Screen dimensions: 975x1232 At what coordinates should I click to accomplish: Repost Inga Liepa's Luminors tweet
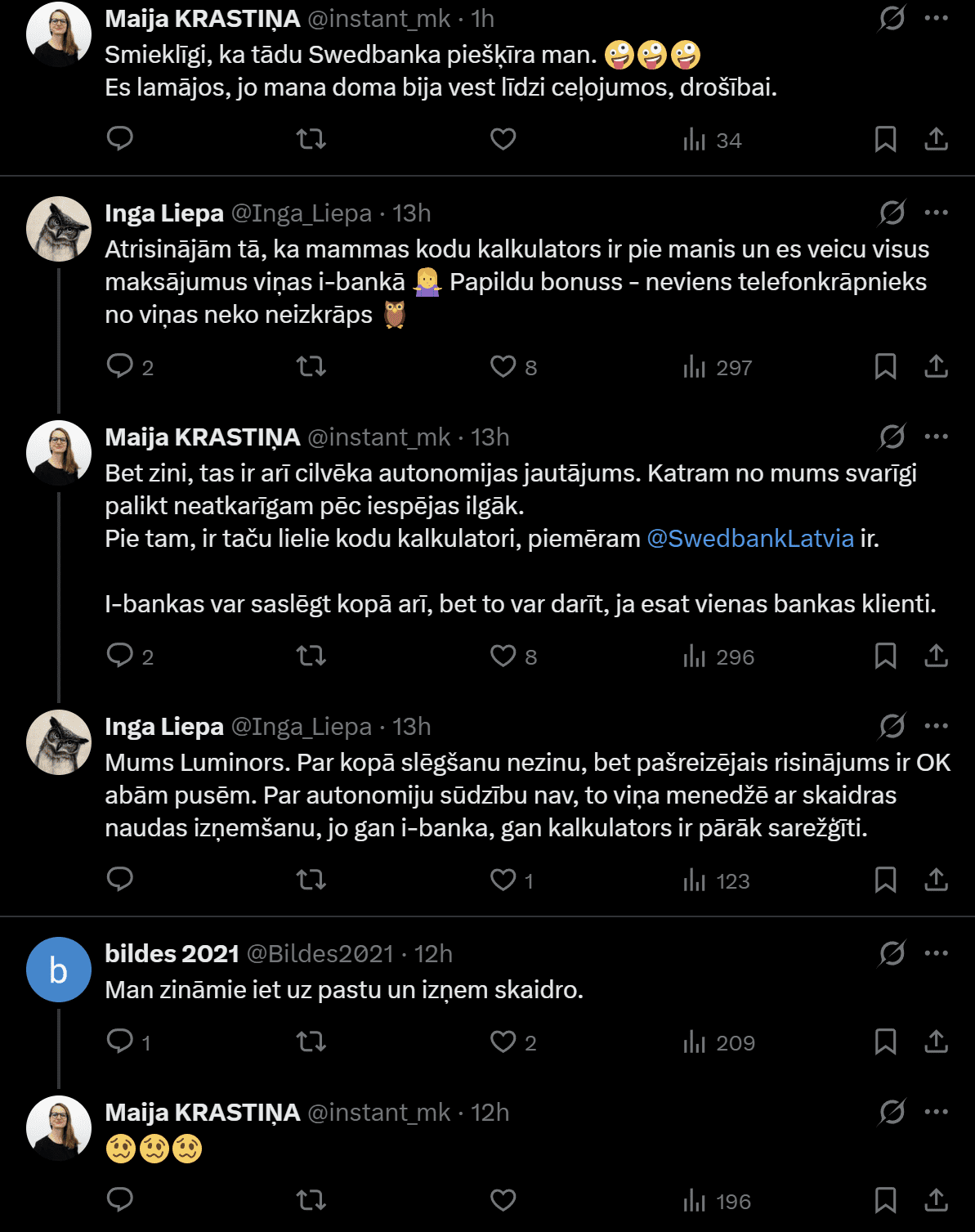311,880
